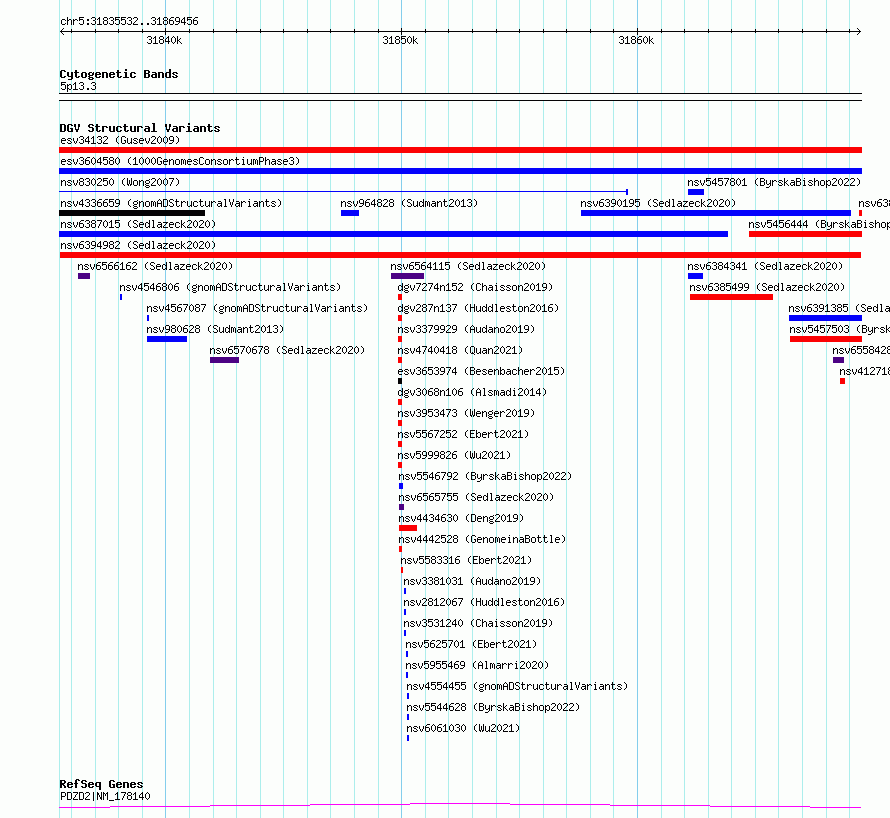Click the 5p13.3 cytogenetic band label

point(78,86)
